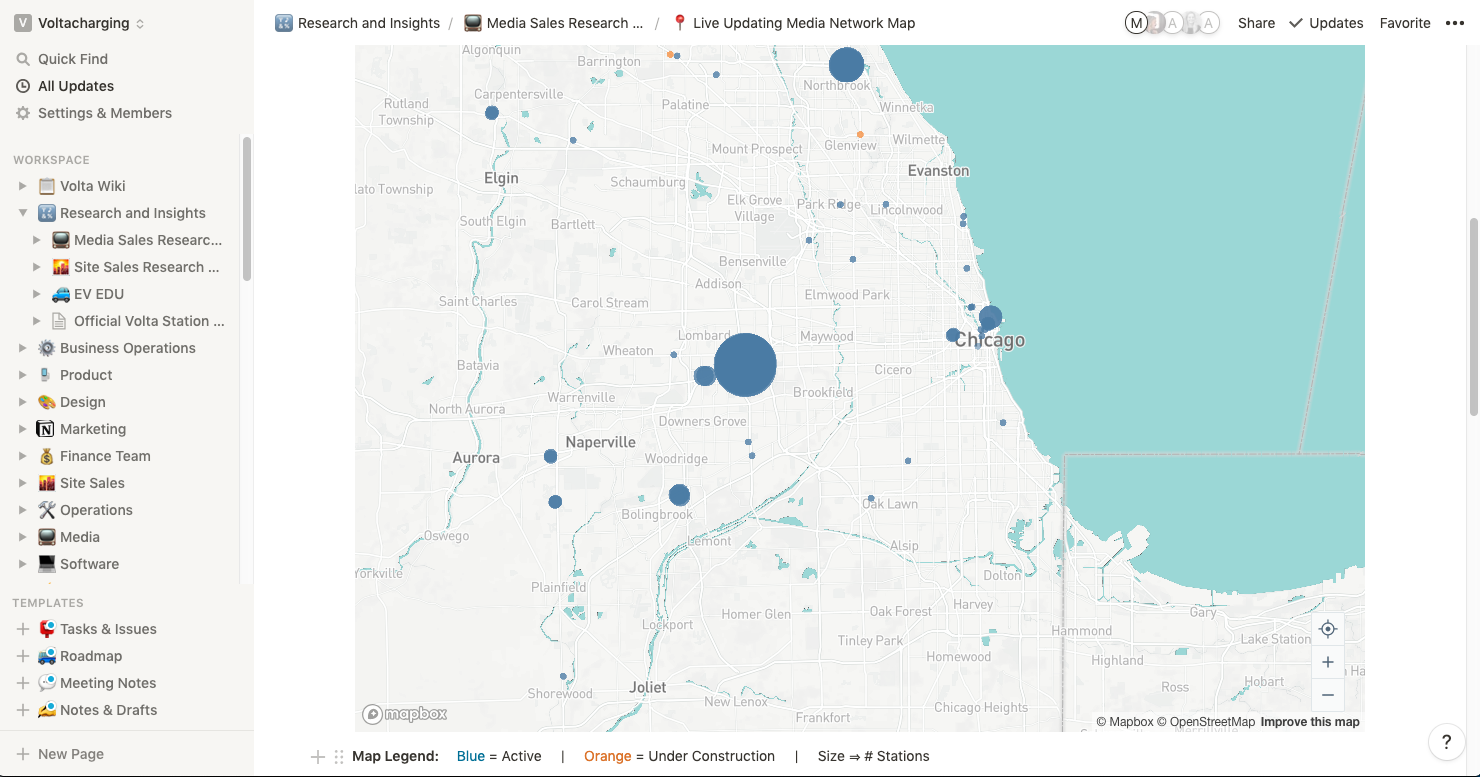Zoom out on the map
The width and height of the screenshot is (1480, 777).
(1328, 695)
